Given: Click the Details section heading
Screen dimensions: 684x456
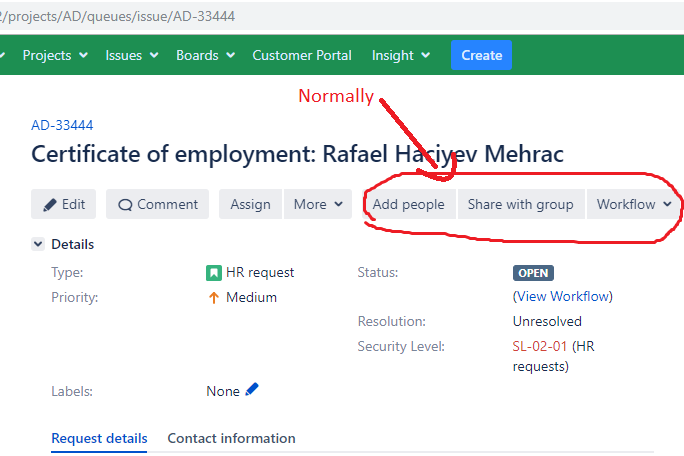Looking at the screenshot, I should pos(72,244).
